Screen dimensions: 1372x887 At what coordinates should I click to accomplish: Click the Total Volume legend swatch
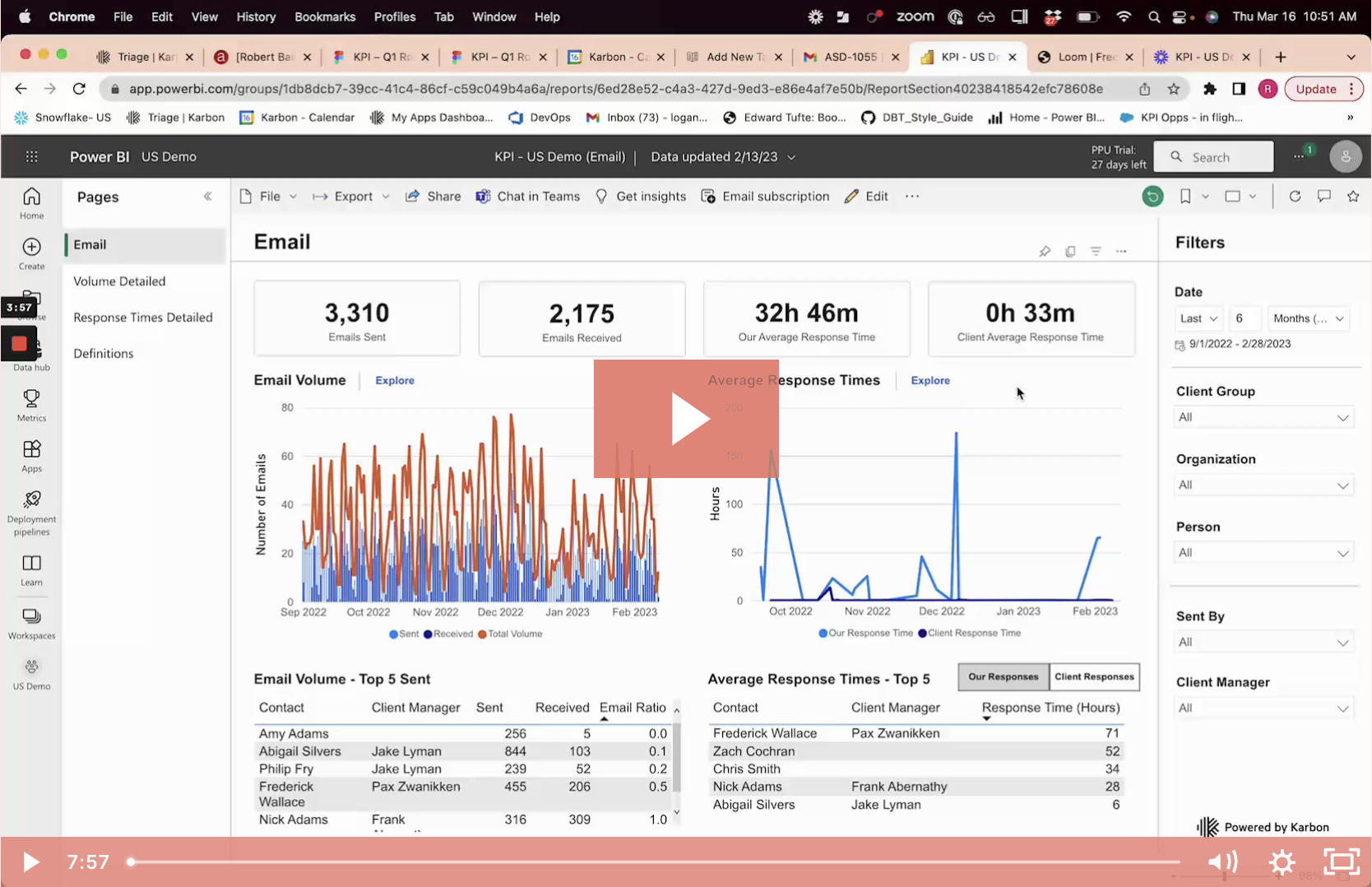pos(482,634)
